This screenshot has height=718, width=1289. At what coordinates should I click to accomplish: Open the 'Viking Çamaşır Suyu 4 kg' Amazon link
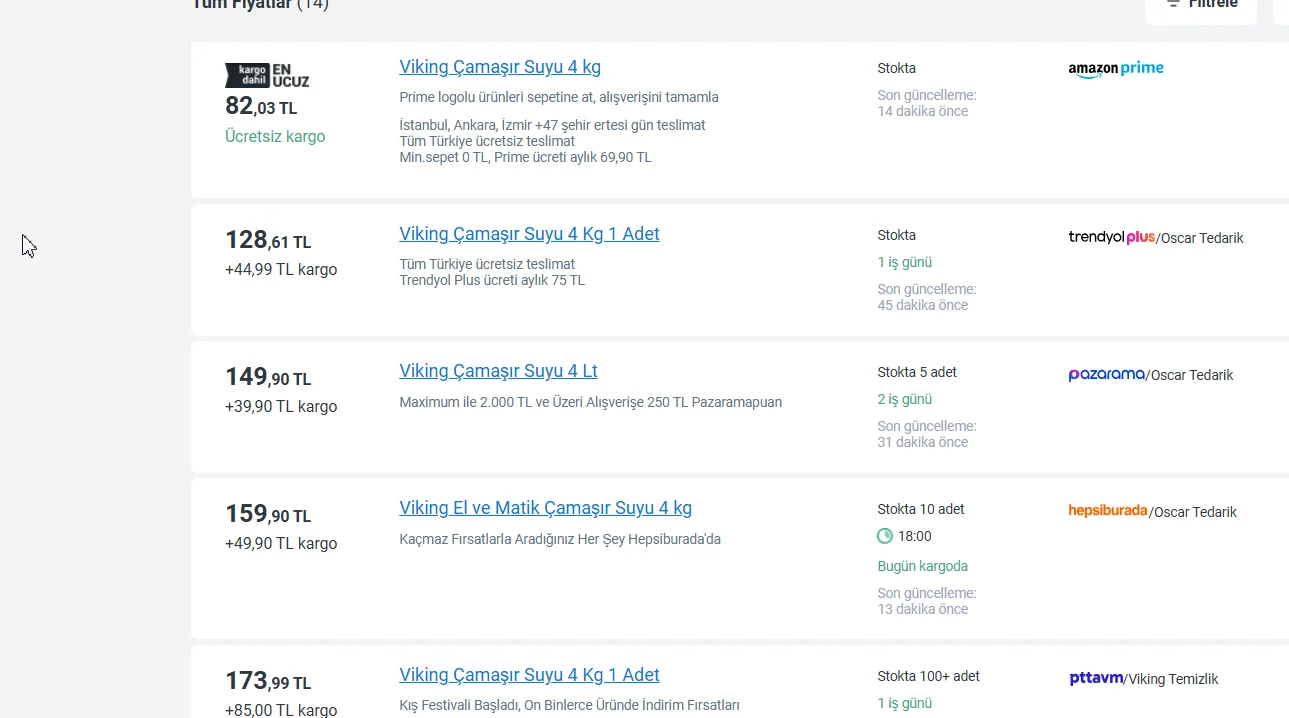[500, 67]
